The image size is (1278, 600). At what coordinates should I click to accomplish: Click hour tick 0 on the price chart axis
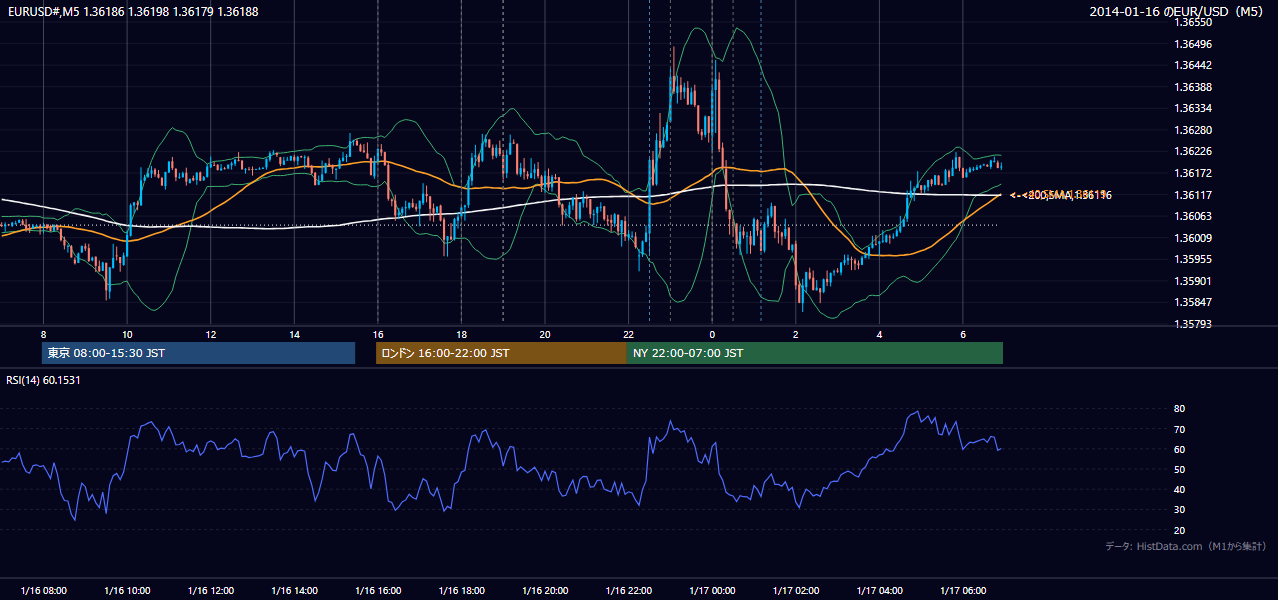pos(712,334)
